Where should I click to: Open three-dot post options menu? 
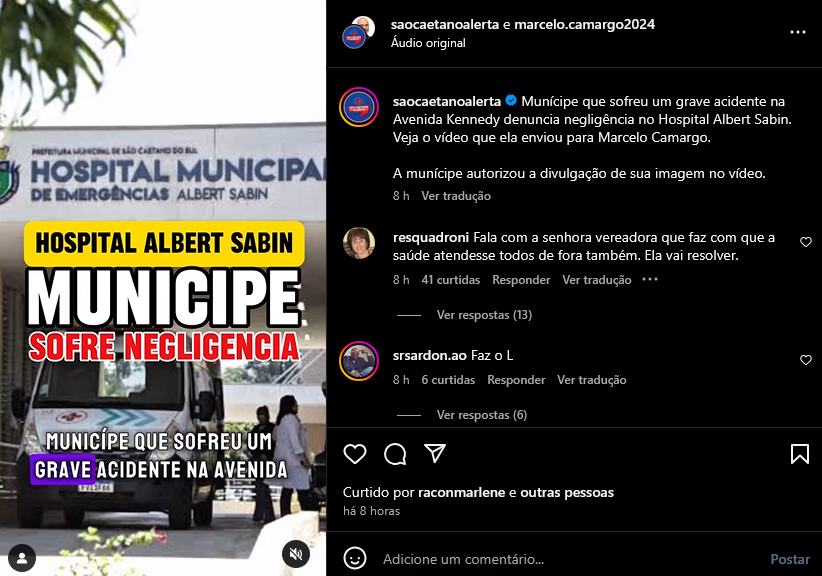[797, 32]
